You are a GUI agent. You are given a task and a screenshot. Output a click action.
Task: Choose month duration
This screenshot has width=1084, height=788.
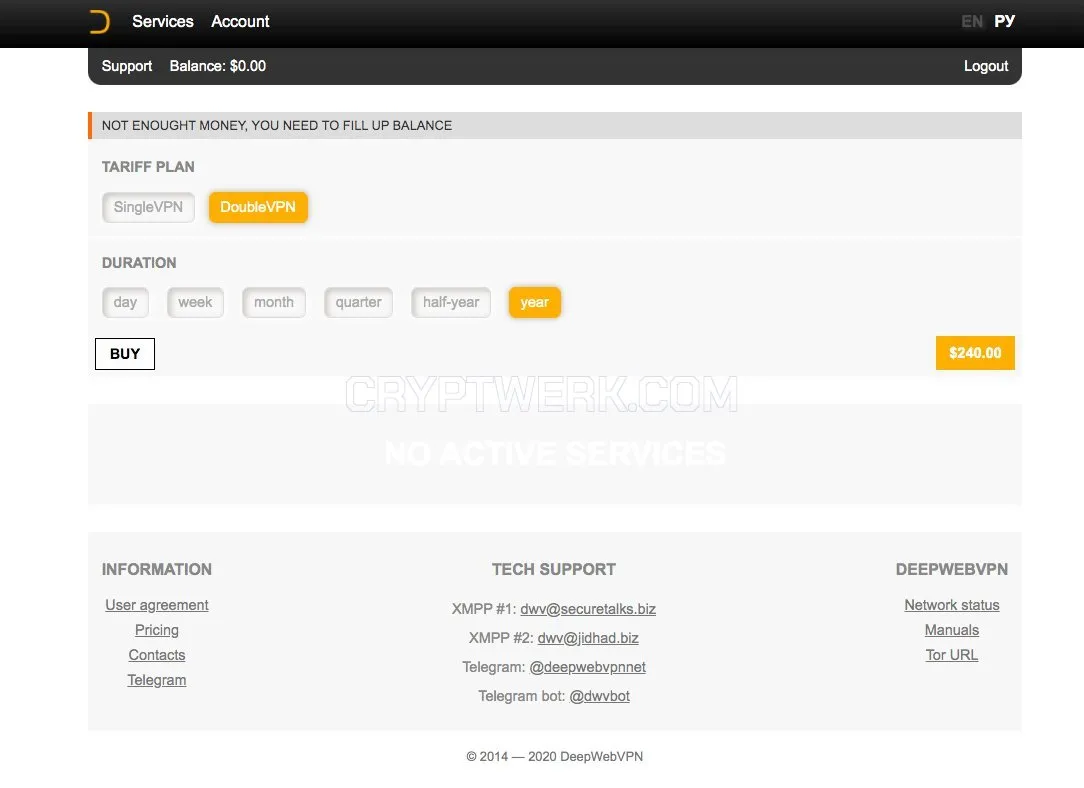point(274,303)
